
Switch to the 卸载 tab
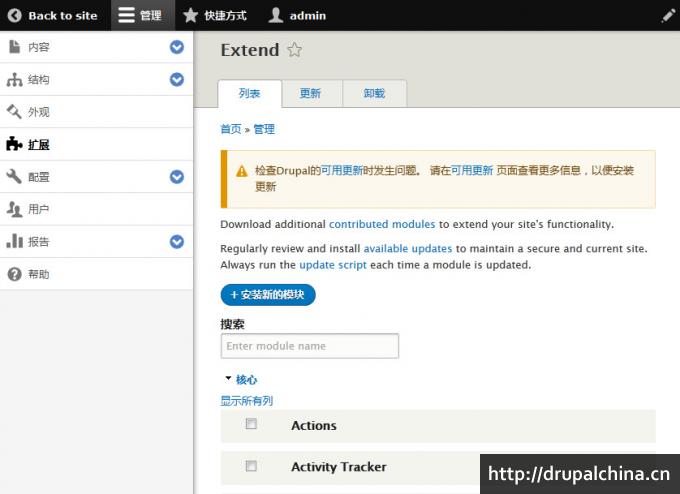(375, 93)
